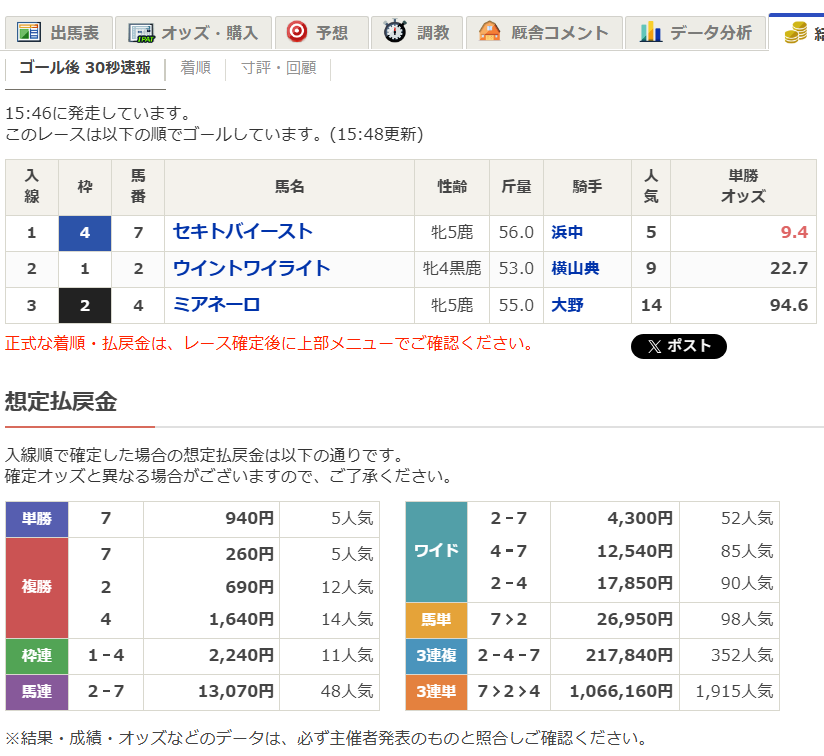Click the 牝4黒鹿 age cell

click(x=452, y=268)
